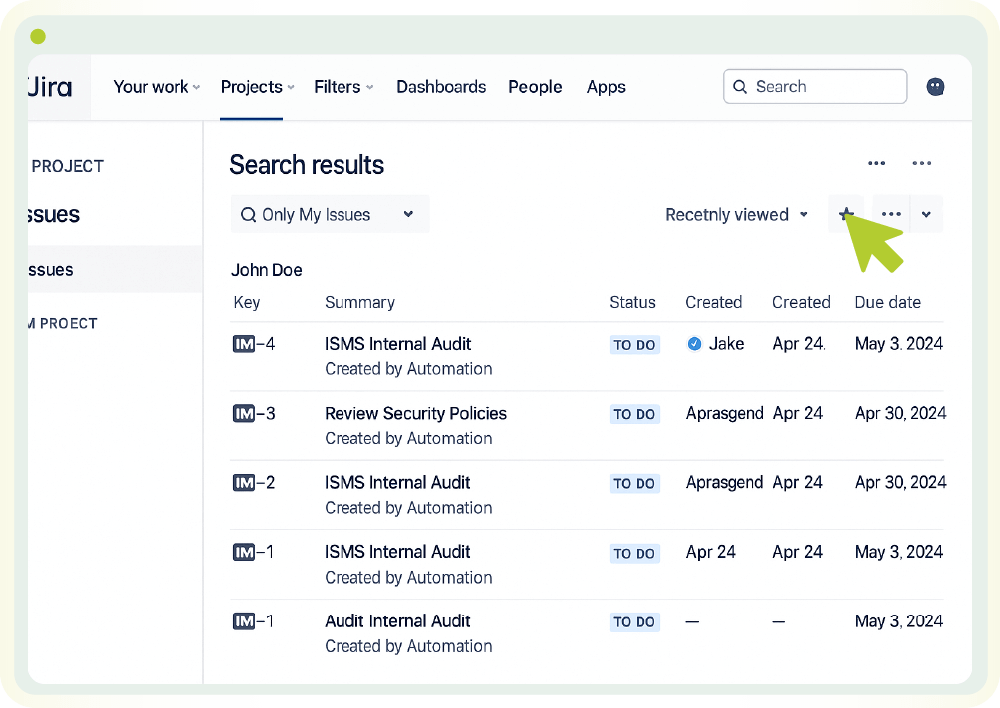Screen dimensions: 1000x708
Task: Click the John Doe group heading
Action: pyautogui.click(x=267, y=270)
